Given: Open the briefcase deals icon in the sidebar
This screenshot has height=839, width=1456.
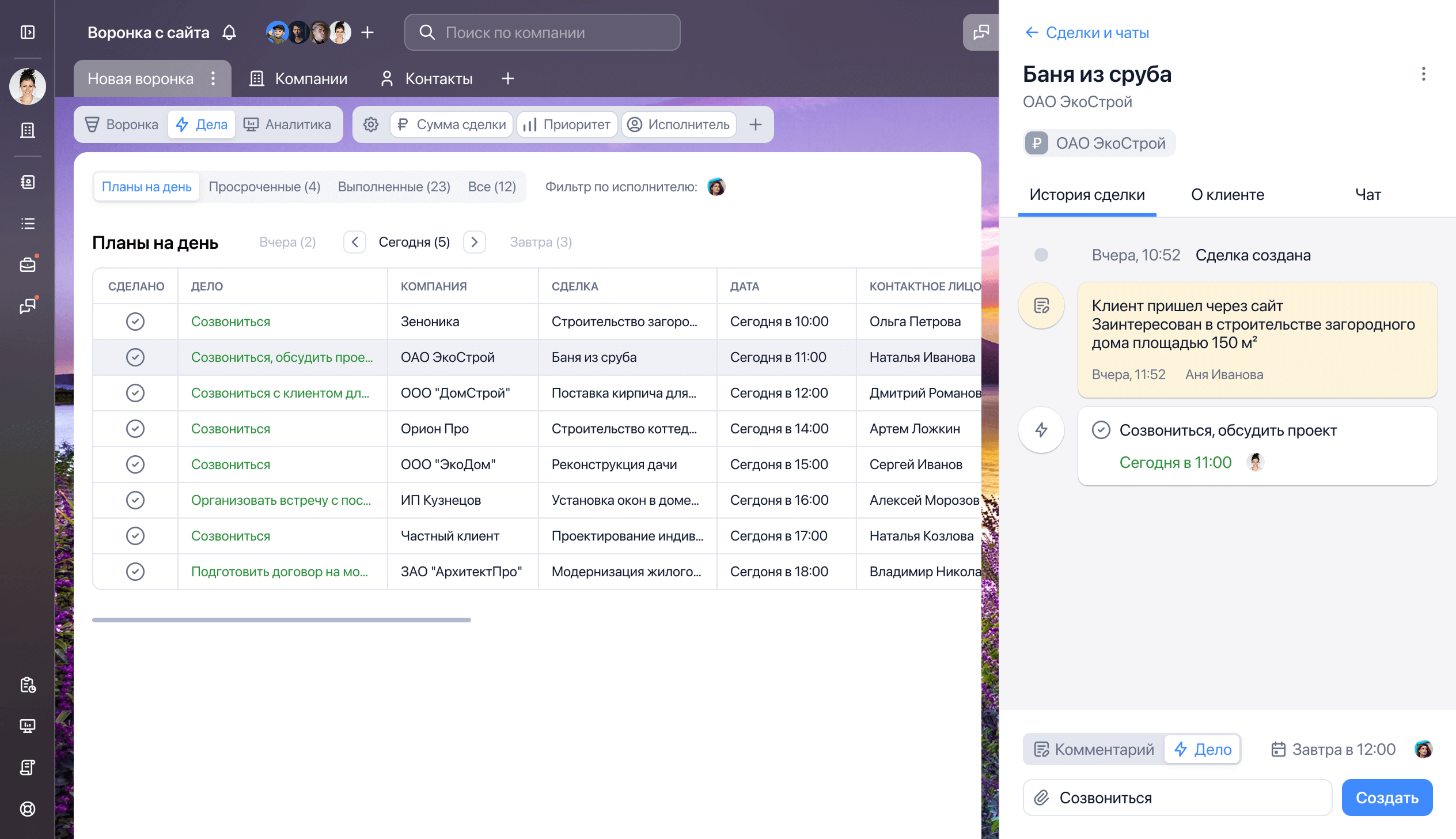Looking at the screenshot, I should (x=27, y=264).
